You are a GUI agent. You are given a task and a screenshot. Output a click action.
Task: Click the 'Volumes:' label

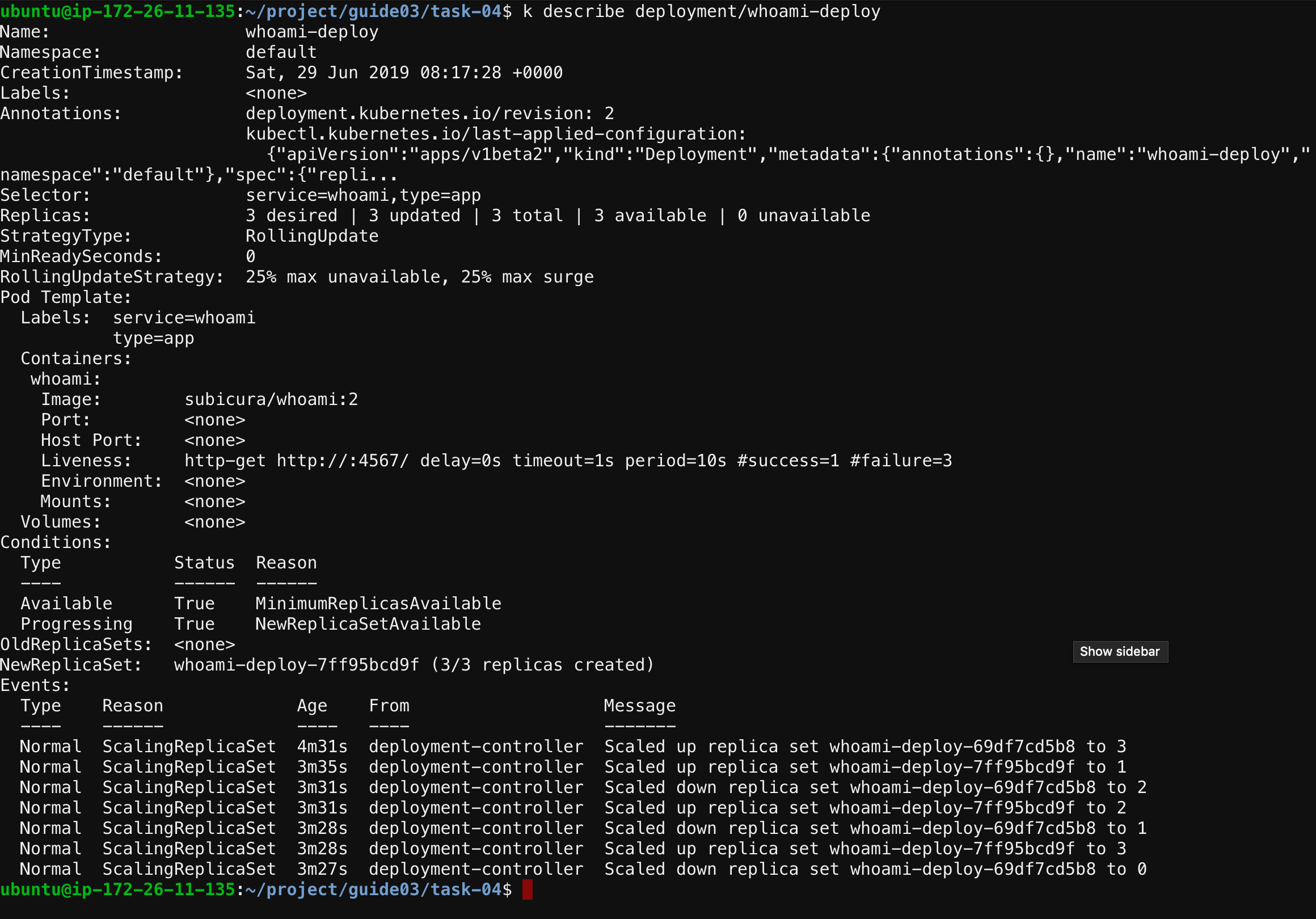pyautogui.click(x=61, y=522)
